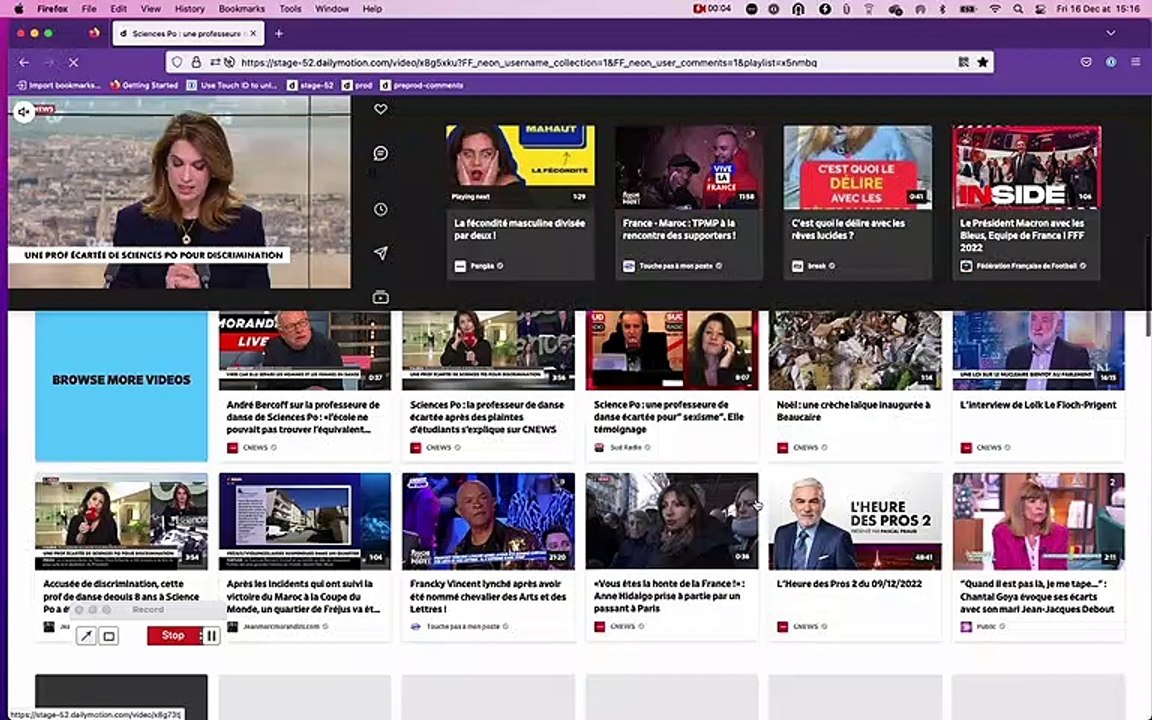This screenshot has width=1152, height=720.
Task: Open preprod-comments bookmark
Action: (x=422, y=85)
